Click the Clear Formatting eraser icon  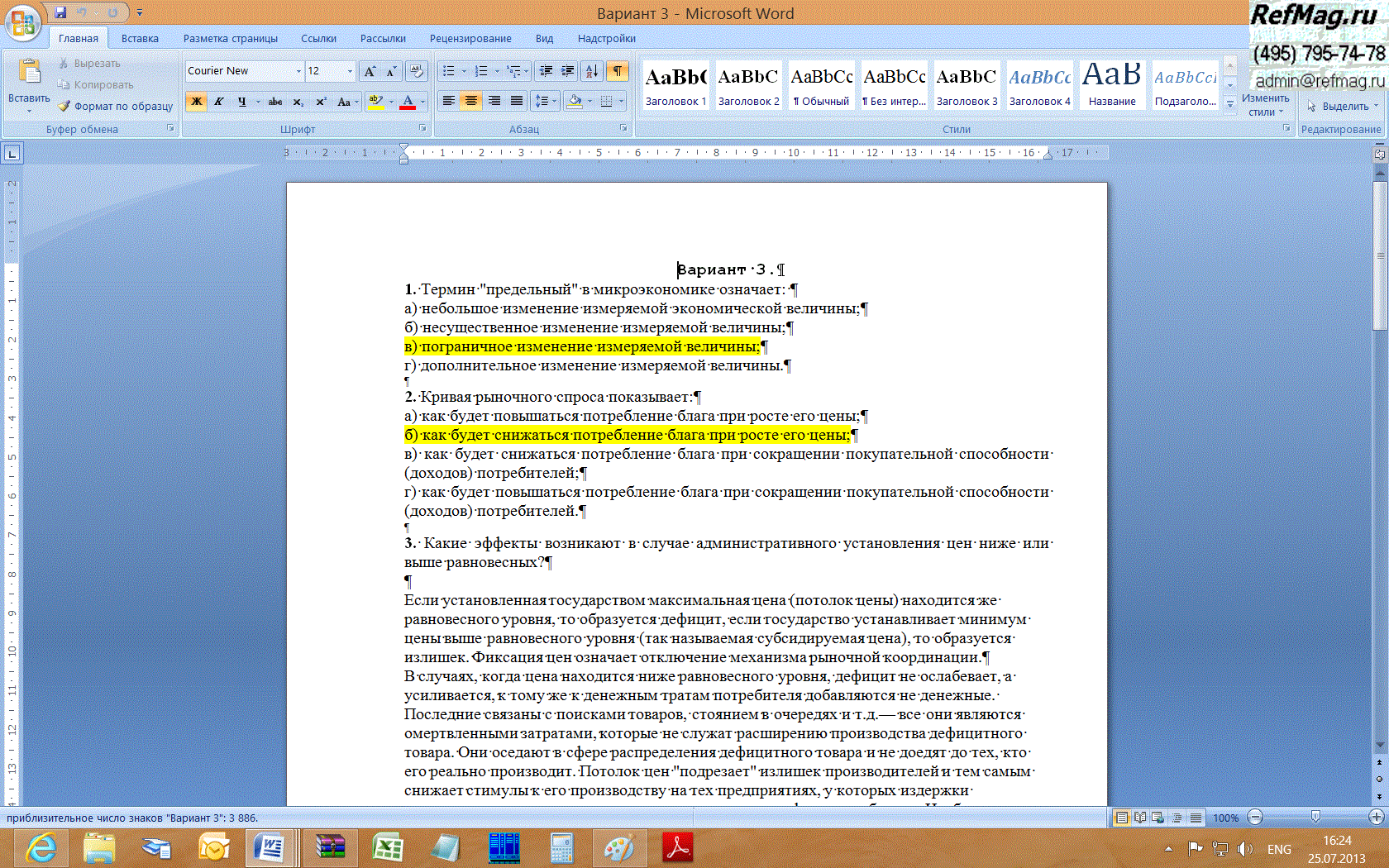click(x=417, y=71)
